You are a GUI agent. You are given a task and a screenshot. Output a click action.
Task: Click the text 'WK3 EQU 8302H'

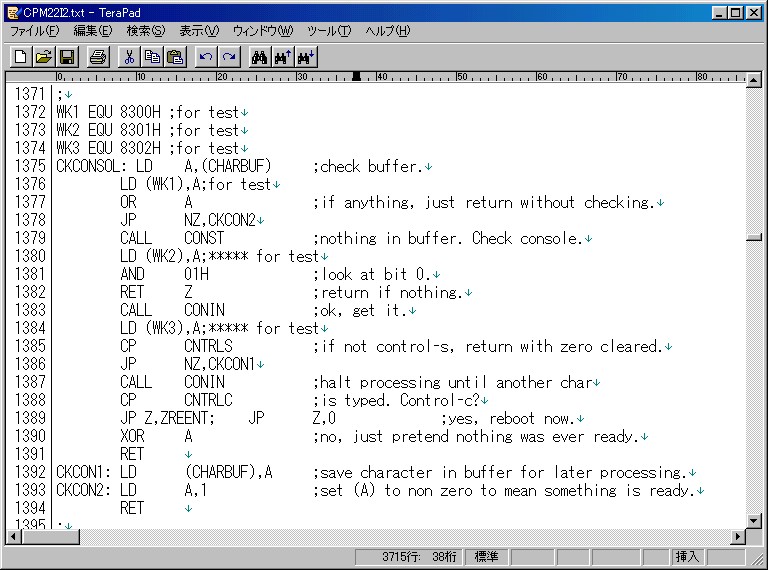coord(108,148)
